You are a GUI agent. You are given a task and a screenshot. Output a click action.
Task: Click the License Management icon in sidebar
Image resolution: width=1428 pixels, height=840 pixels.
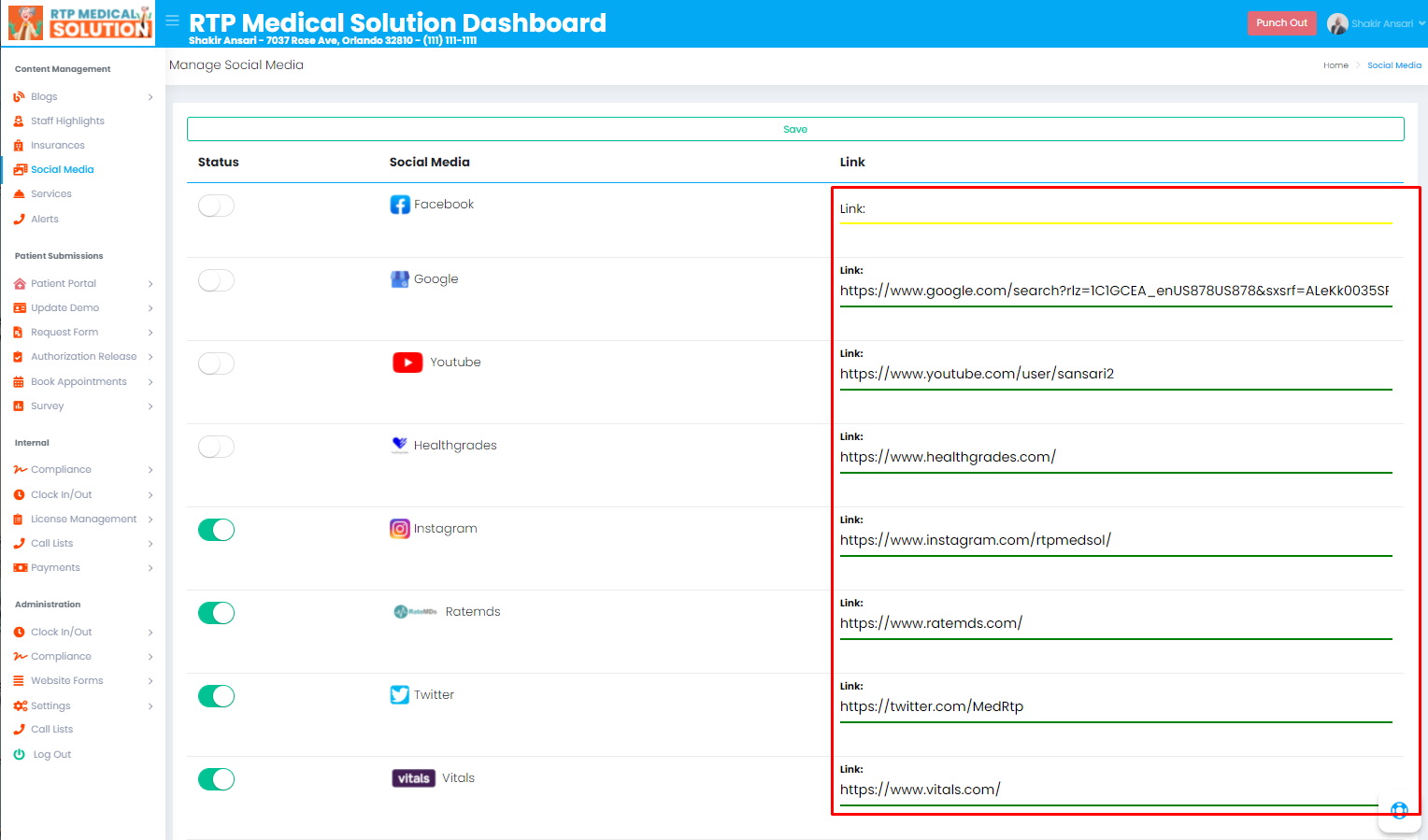pos(19,519)
